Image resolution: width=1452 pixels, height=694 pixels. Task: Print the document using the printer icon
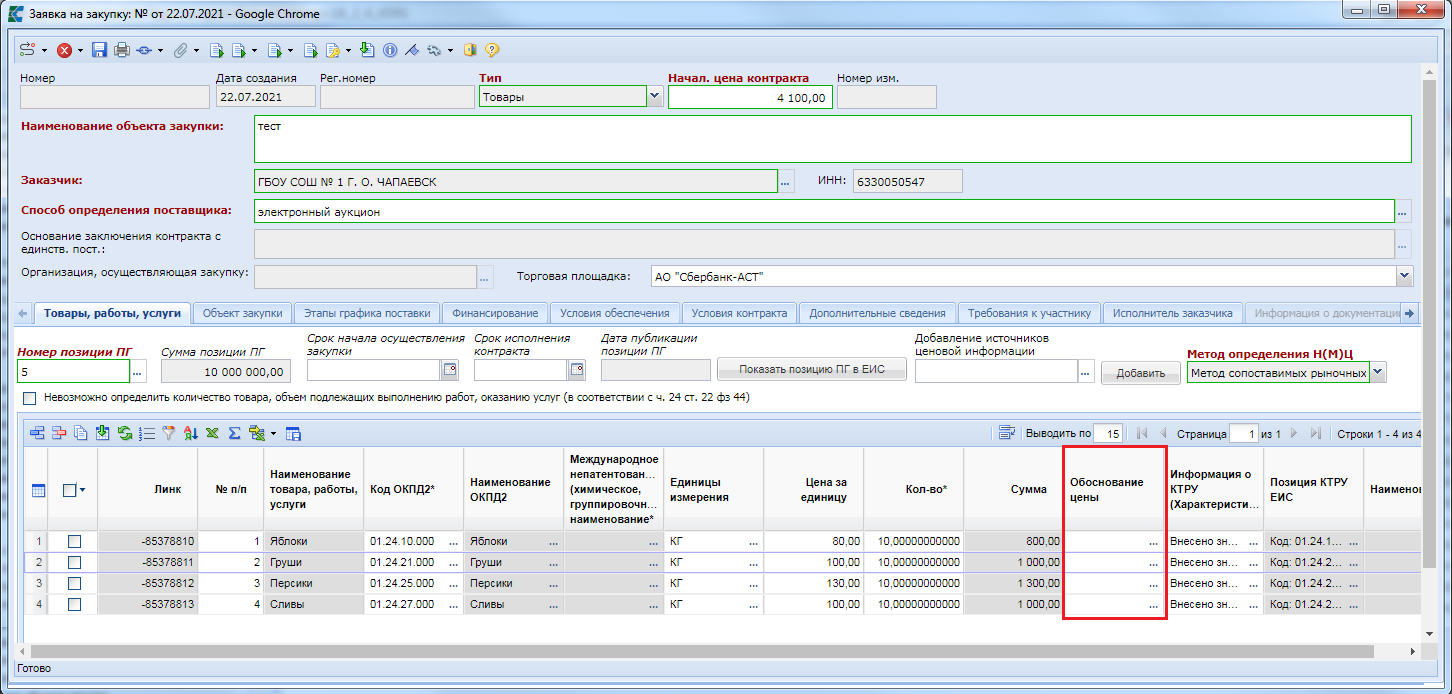(x=121, y=50)
